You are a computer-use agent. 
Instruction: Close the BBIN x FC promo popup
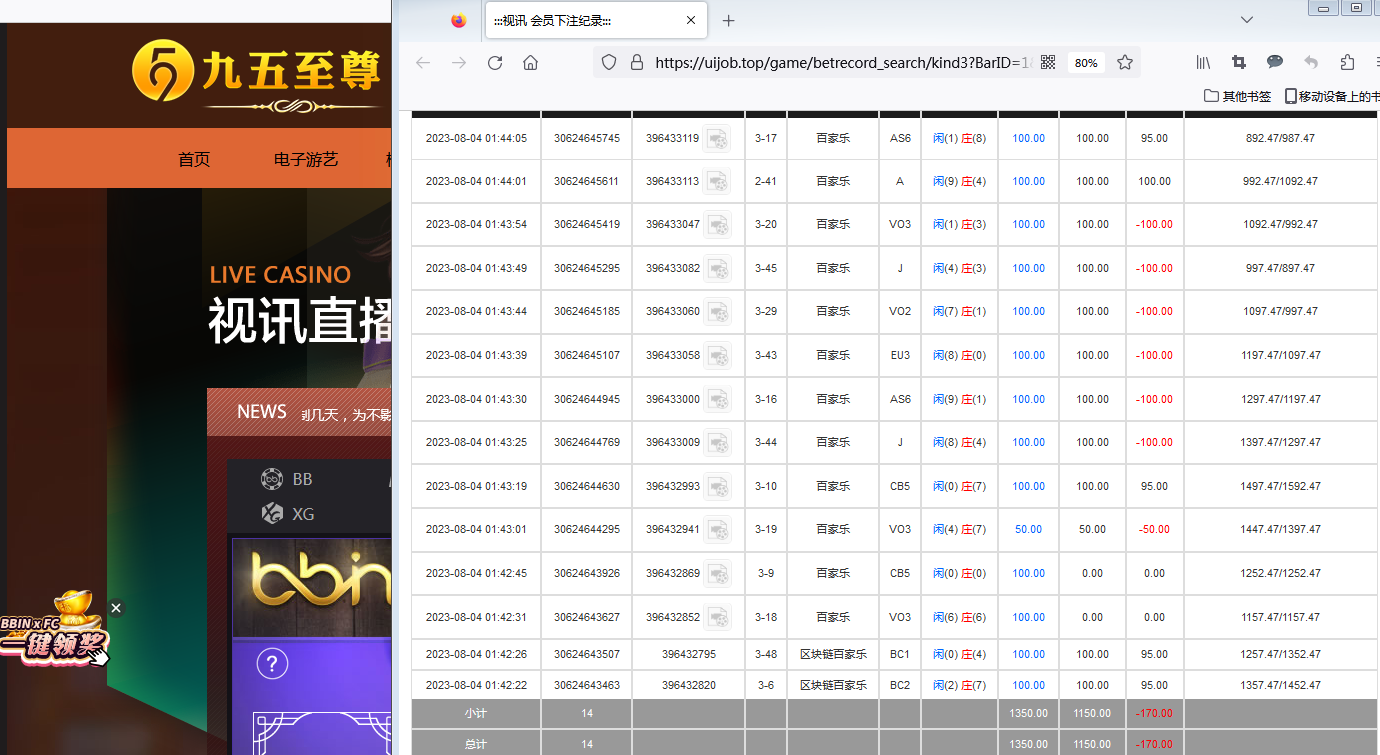116,608
